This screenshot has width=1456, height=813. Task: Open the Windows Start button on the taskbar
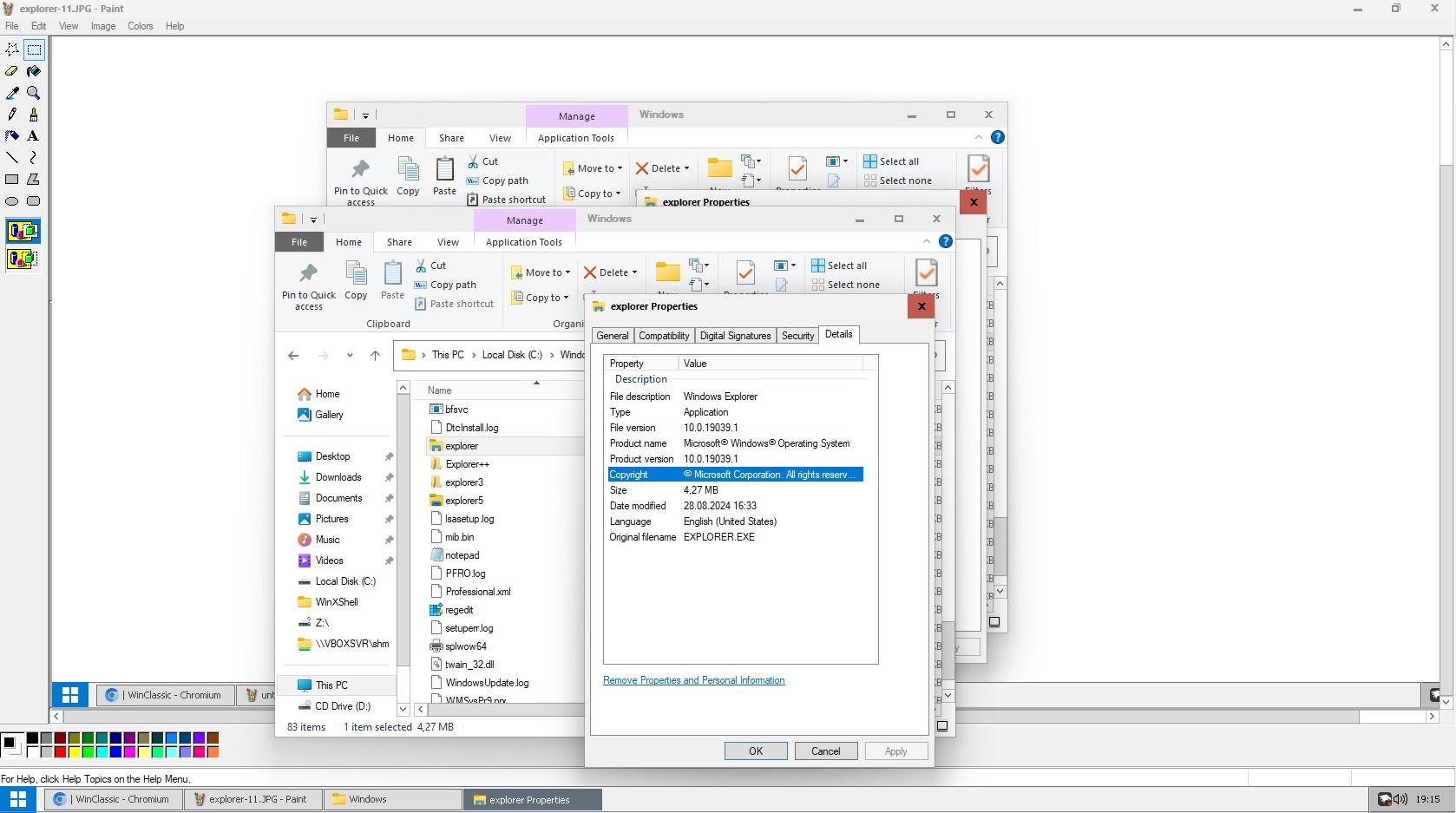[17, 799]
